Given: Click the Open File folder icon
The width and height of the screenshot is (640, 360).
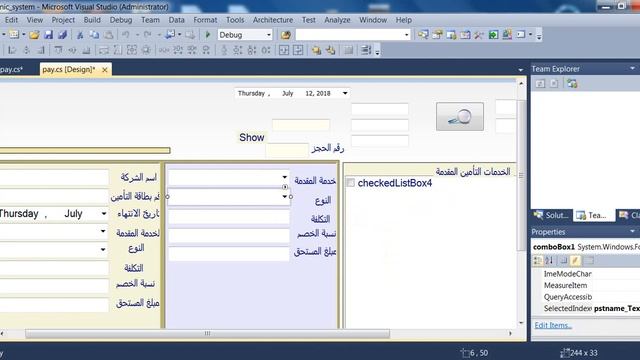Looking at the screenshot, I should click(x=34, y=35).
